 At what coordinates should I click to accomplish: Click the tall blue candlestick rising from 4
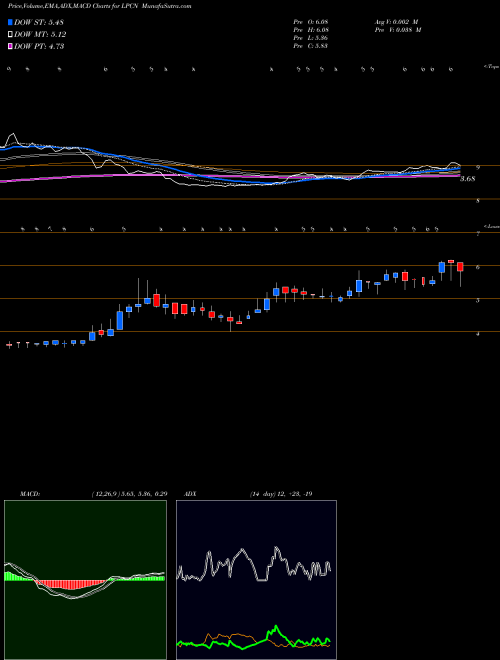coord(120,320)
